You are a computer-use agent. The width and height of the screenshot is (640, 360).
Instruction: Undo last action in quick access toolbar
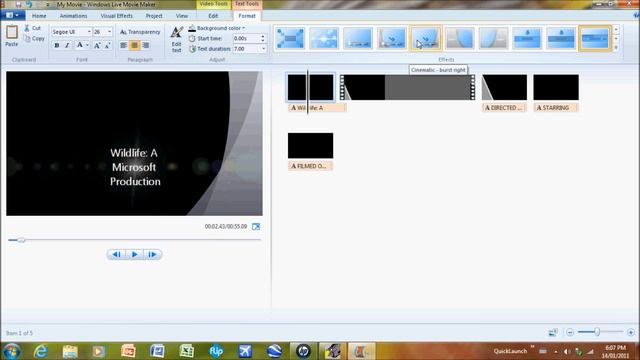29,4
